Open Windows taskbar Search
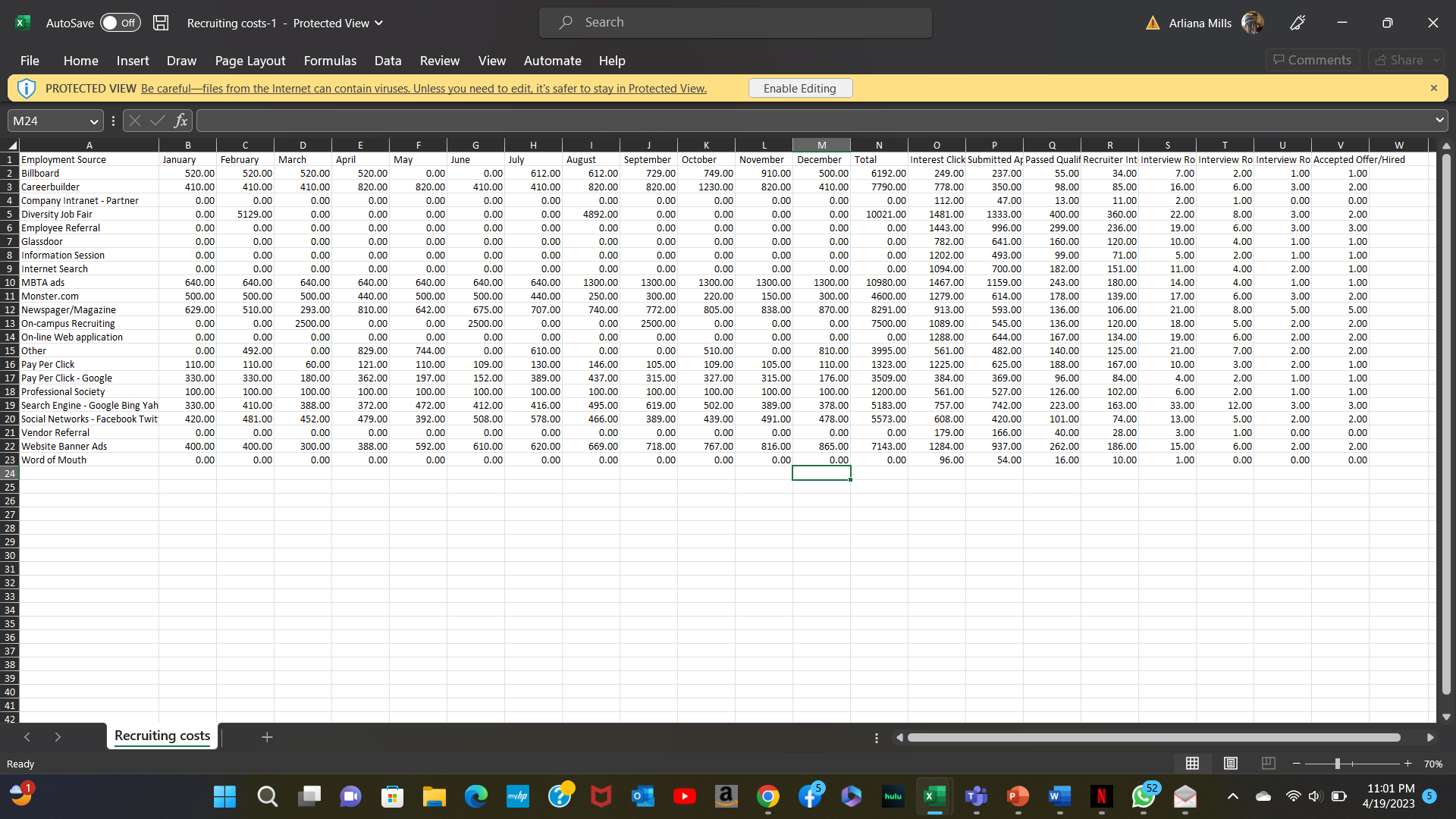Viewport: 1456px width, 819px height. click(267, 796)
